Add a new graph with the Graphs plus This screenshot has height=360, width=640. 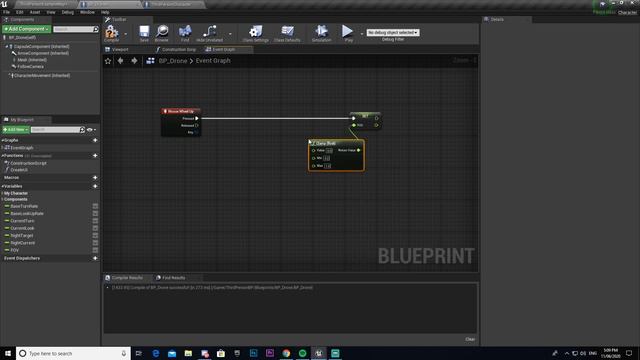(95, 140)
